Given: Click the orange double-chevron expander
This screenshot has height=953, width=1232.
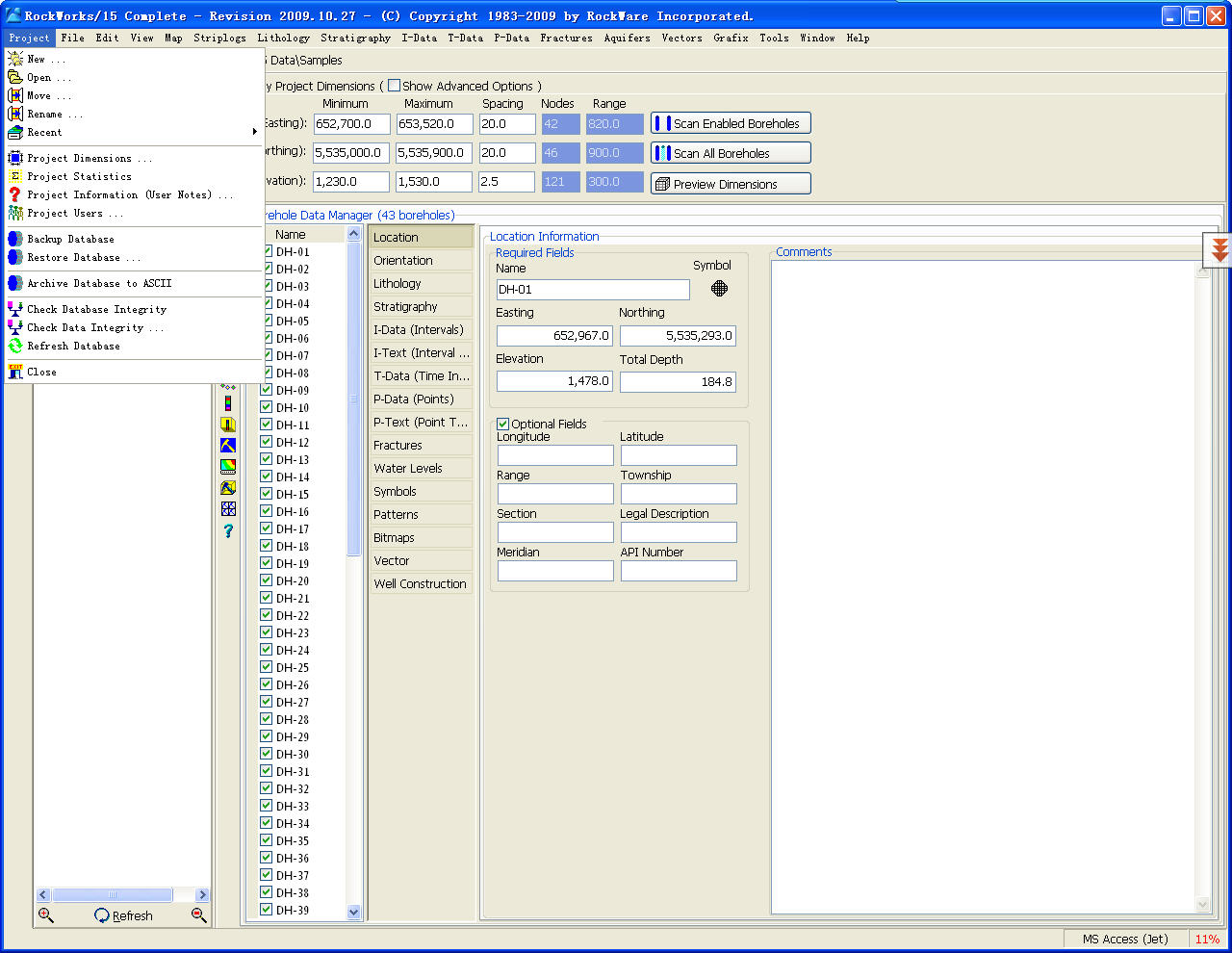Looking at the screenshot, I should pyautogui.click(x=1219, y=250).
